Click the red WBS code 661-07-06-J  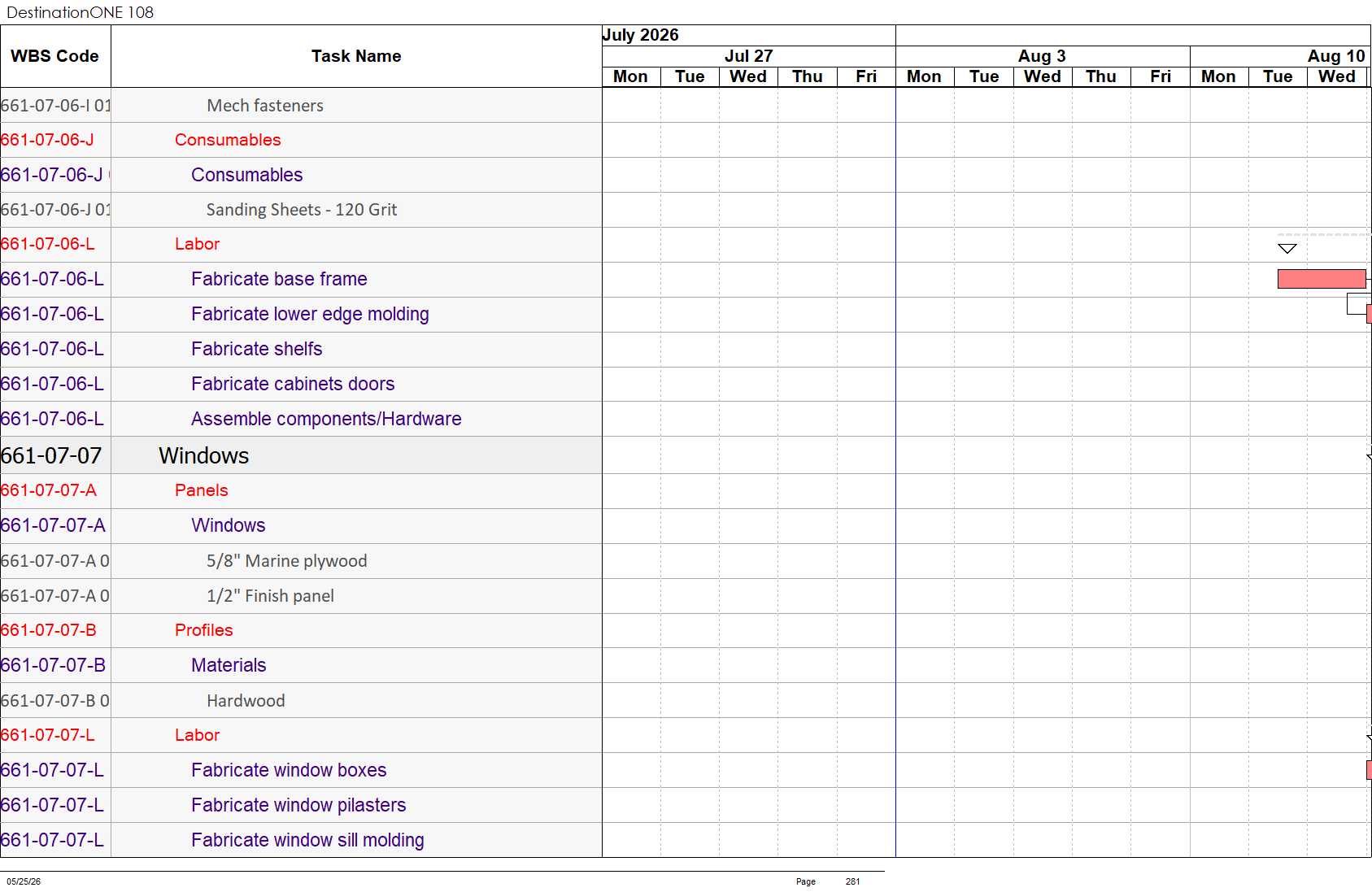coord(47,140)
